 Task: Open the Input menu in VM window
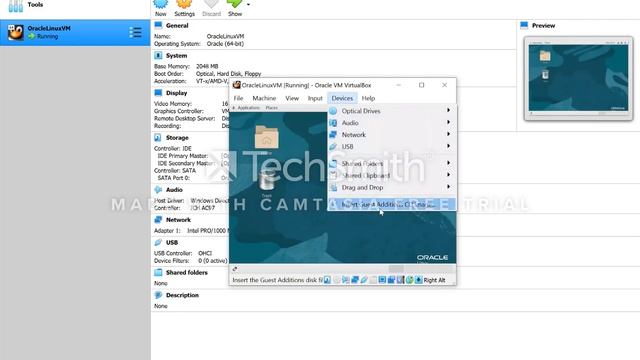point(315,98)
